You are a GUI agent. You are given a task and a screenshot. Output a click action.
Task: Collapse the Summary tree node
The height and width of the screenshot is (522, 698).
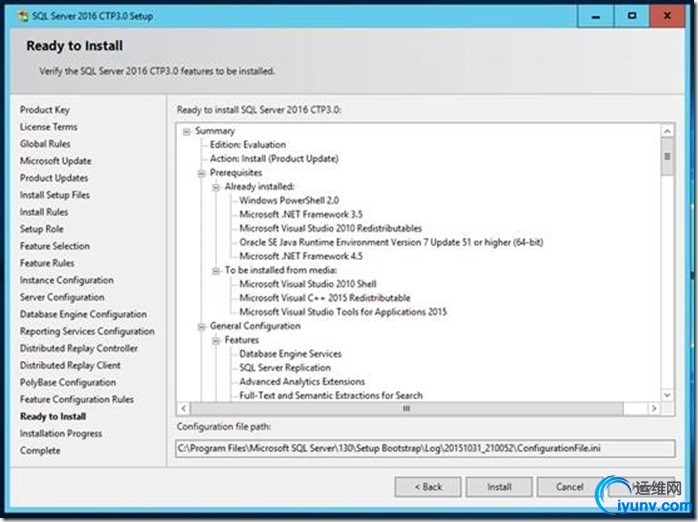click(x=187, y=131)
